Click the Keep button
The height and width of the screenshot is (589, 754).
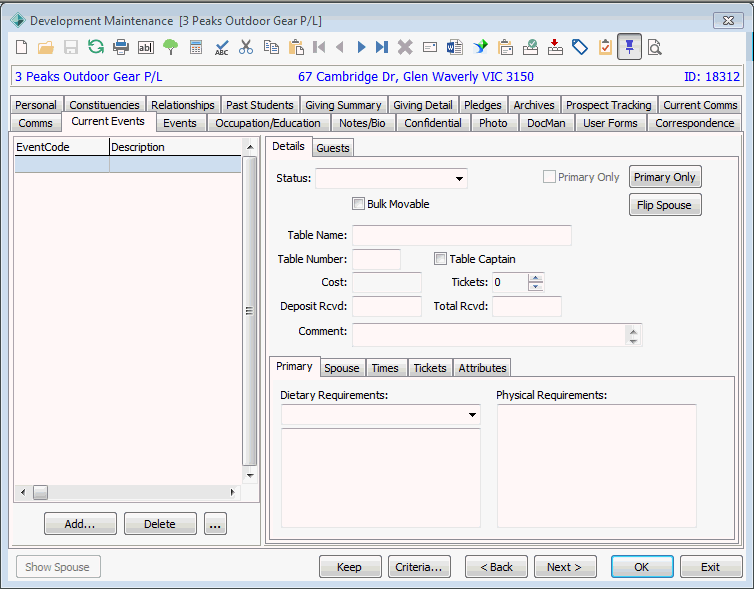tap(350, 567)
